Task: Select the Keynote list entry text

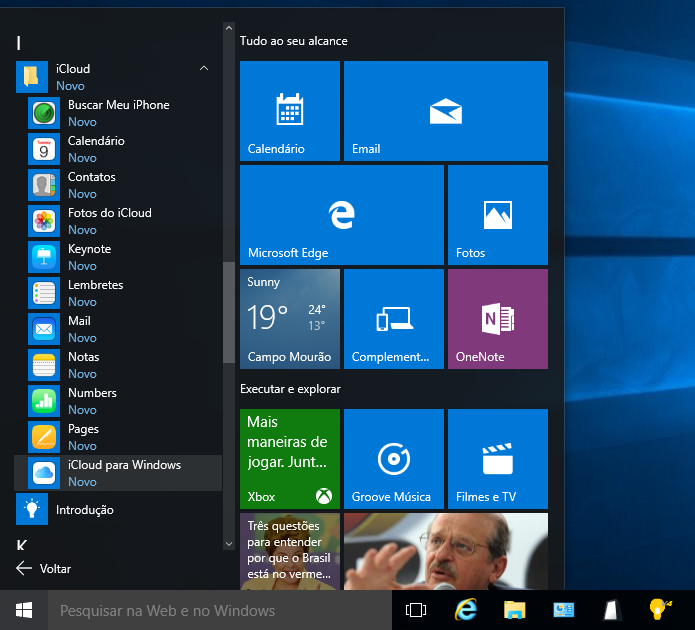Action: tap(90, 249)
